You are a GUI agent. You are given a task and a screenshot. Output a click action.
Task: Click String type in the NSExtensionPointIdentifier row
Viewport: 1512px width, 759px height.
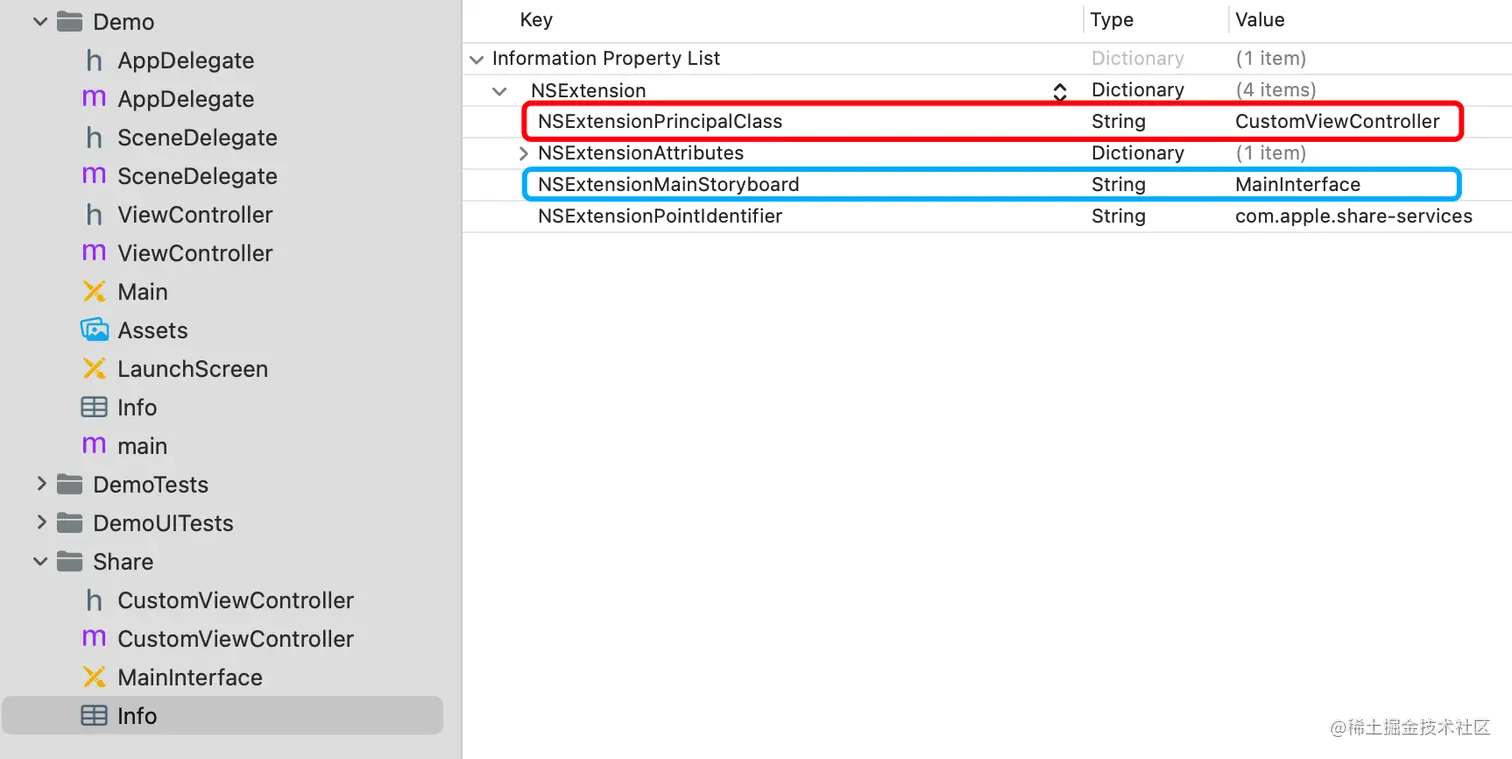[x=1118, y=216]
